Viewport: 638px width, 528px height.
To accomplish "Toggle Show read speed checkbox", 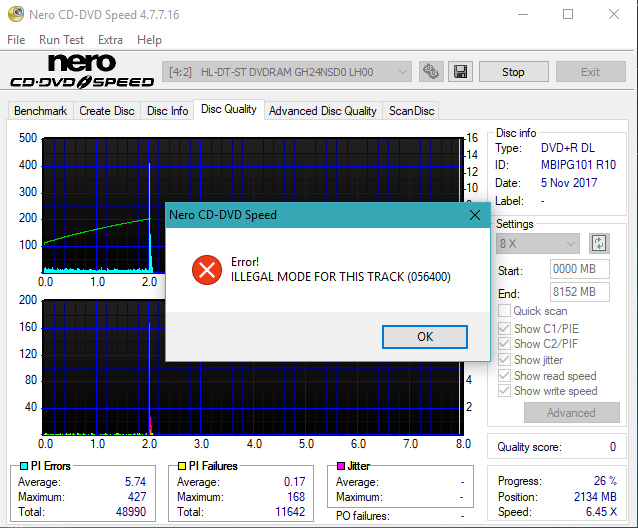I will pyautogui.click(x=504, y=375).
